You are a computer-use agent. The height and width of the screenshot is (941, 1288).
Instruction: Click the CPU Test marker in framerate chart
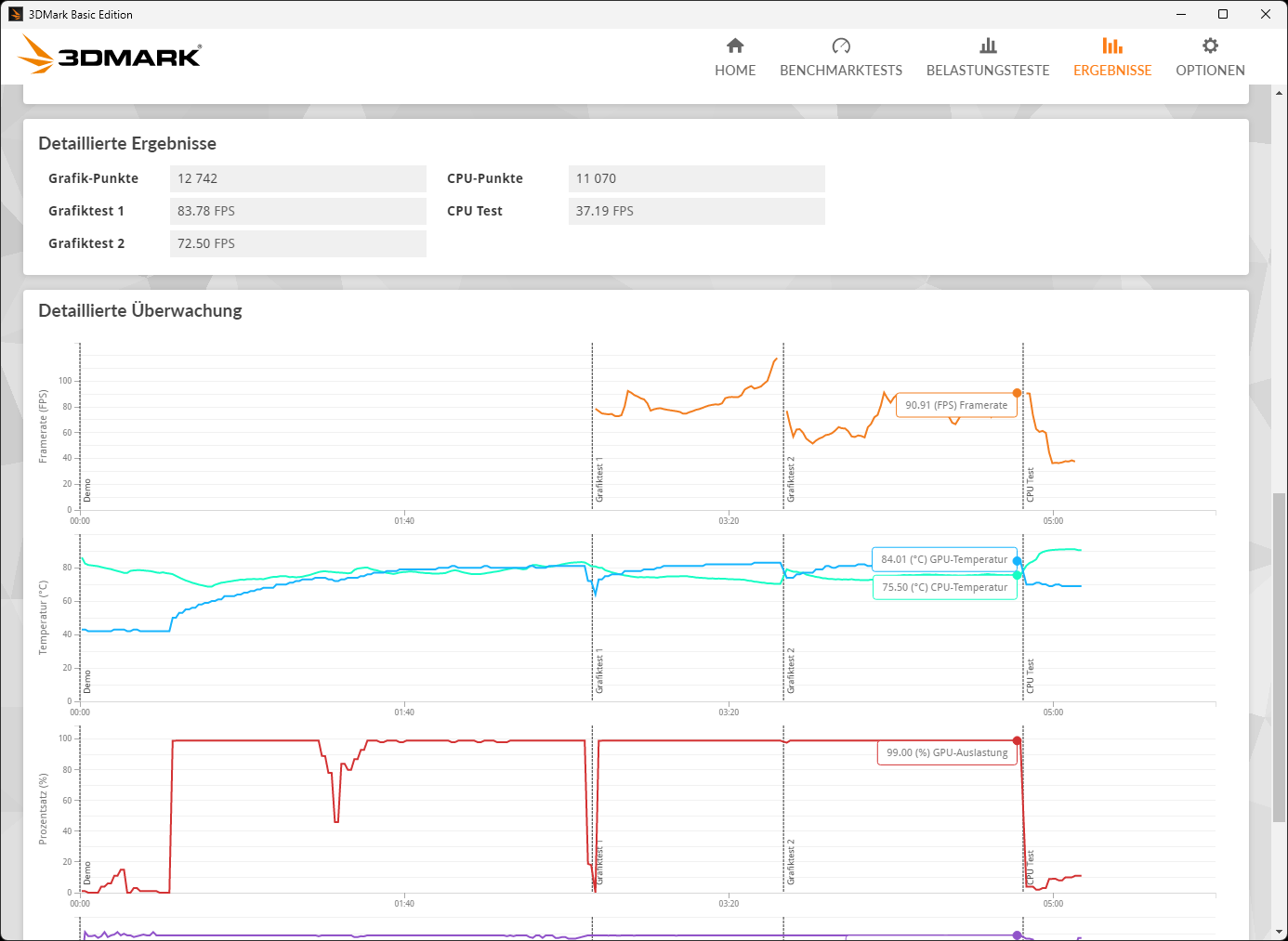1030,485
